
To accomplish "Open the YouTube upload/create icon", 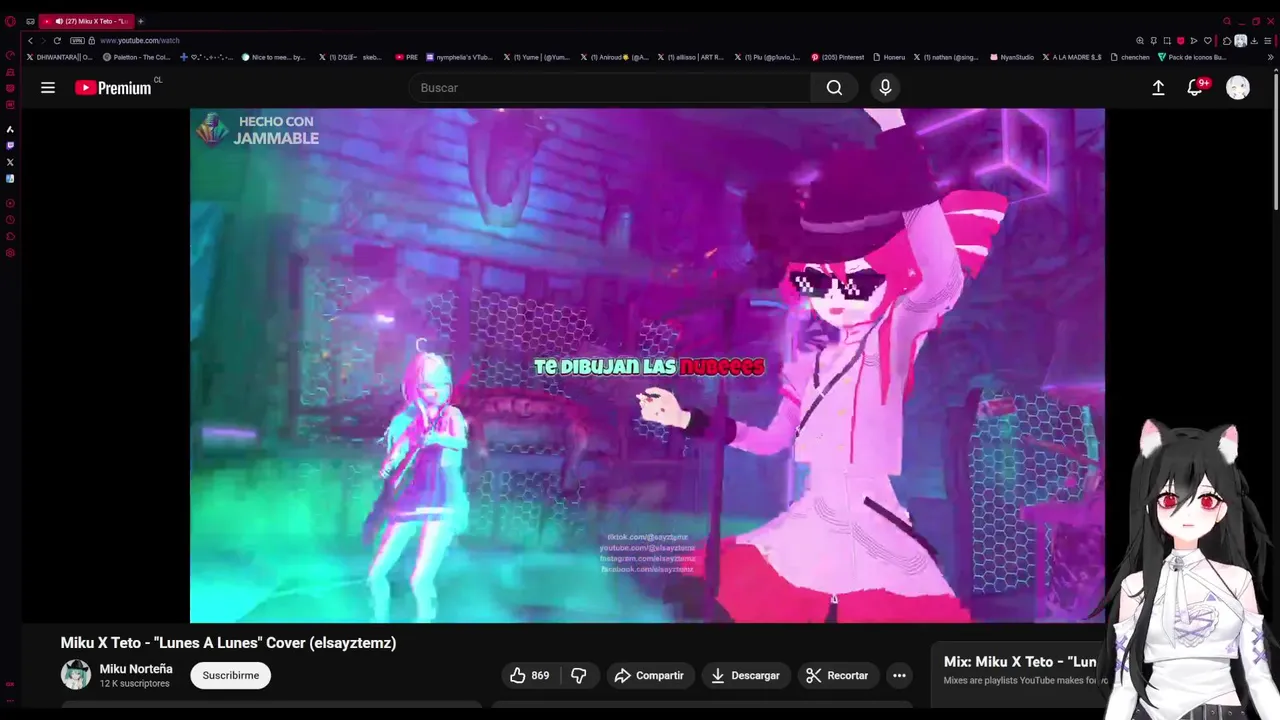I will click(x=1158, y=88).
